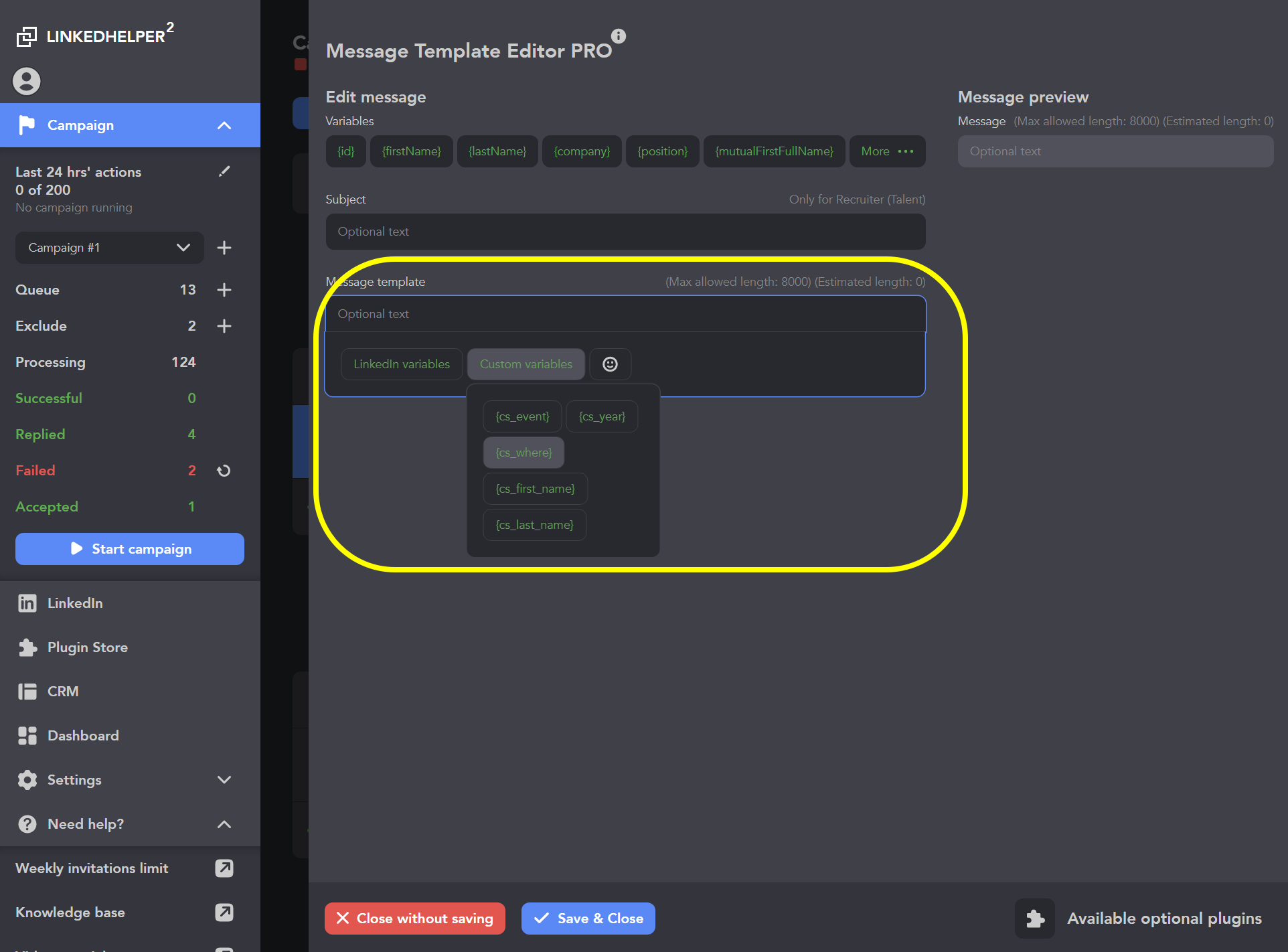The width and height of the screenshot is (1288, 952).
Task: Add to Queue with plus icon
Action: (x=224, y=290)
